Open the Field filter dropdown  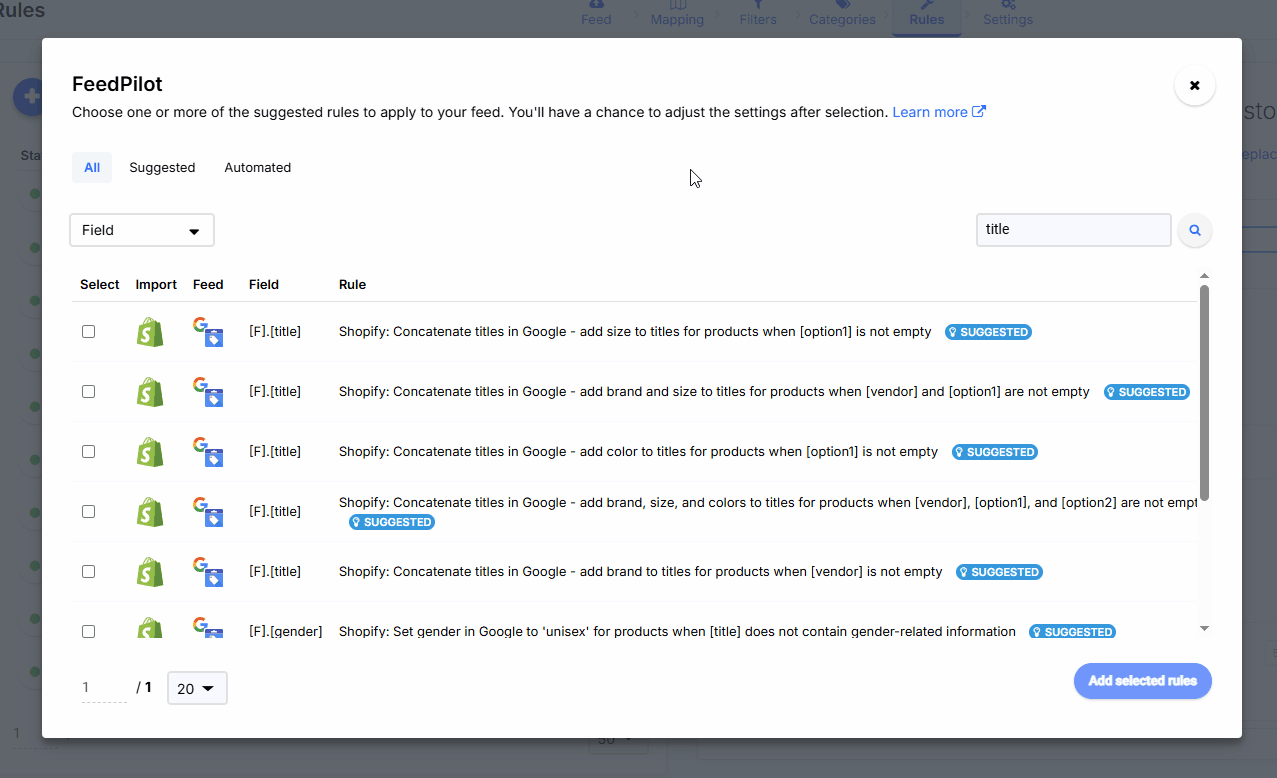point(142,230)
